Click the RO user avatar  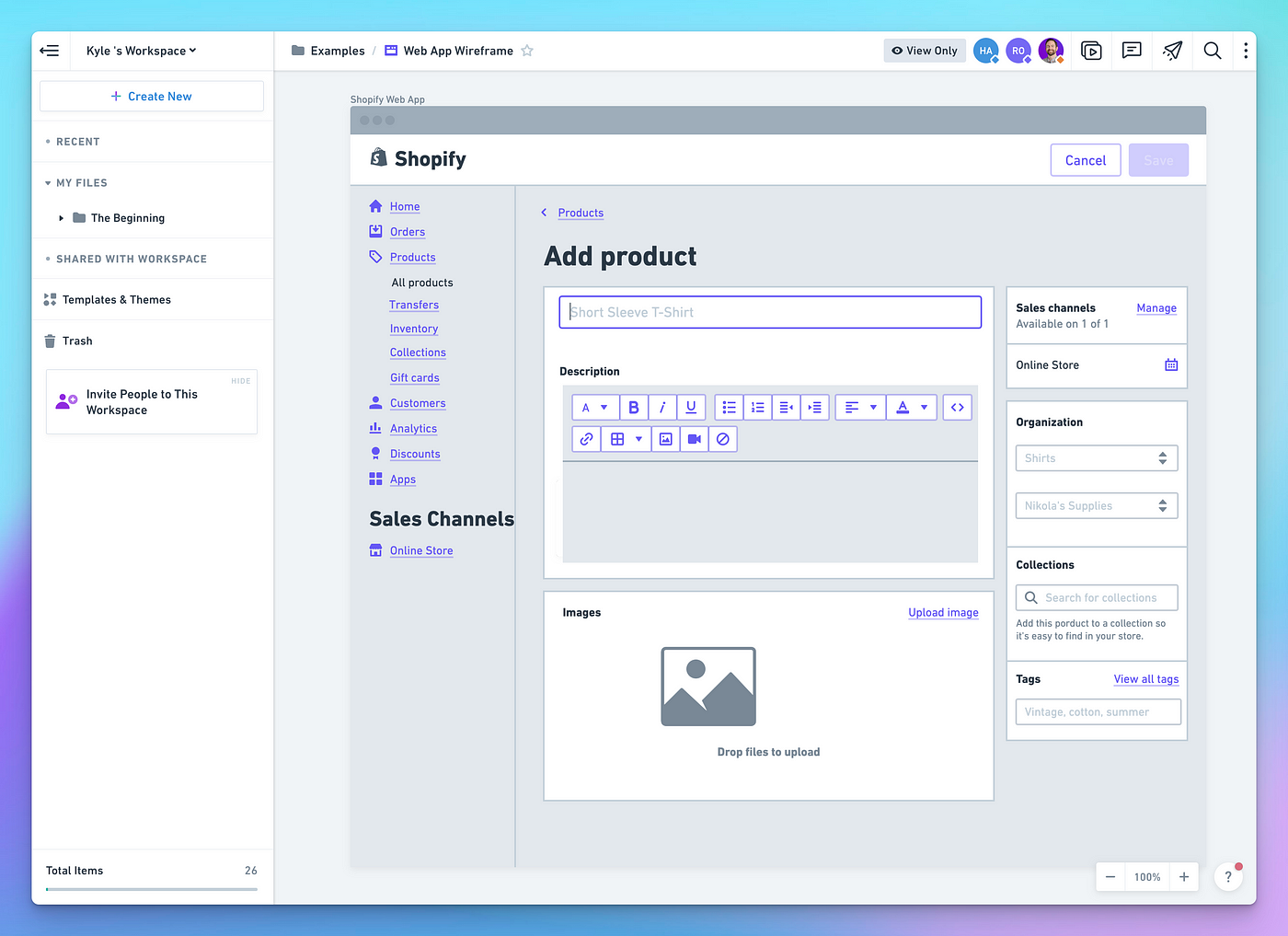[x=1018, y=51]
